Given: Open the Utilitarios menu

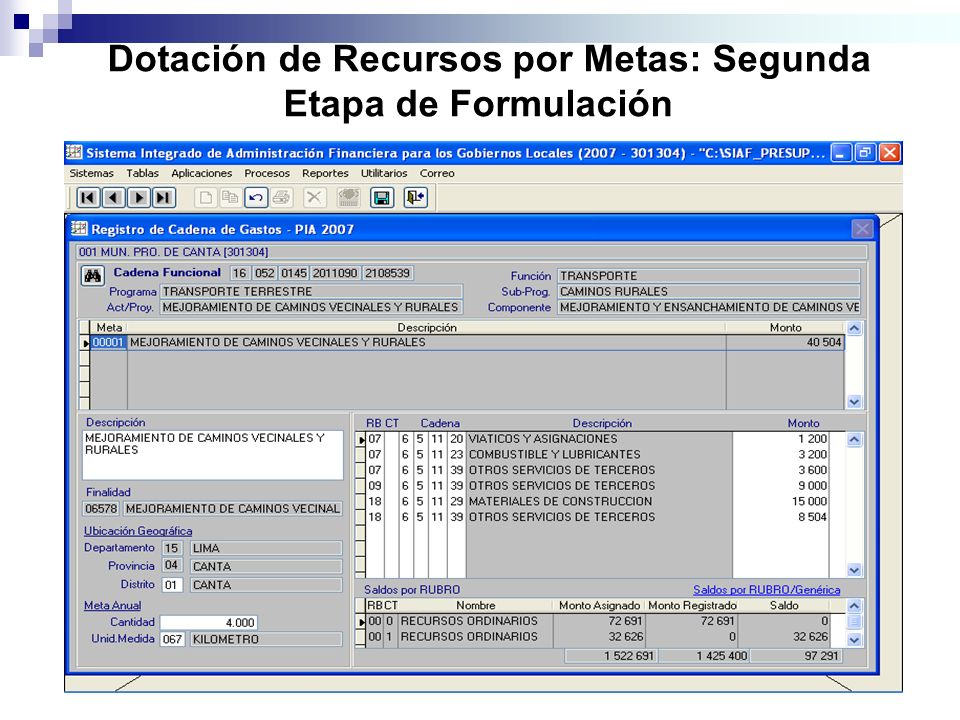Looking at the screenshot, I should coord(384,173).
